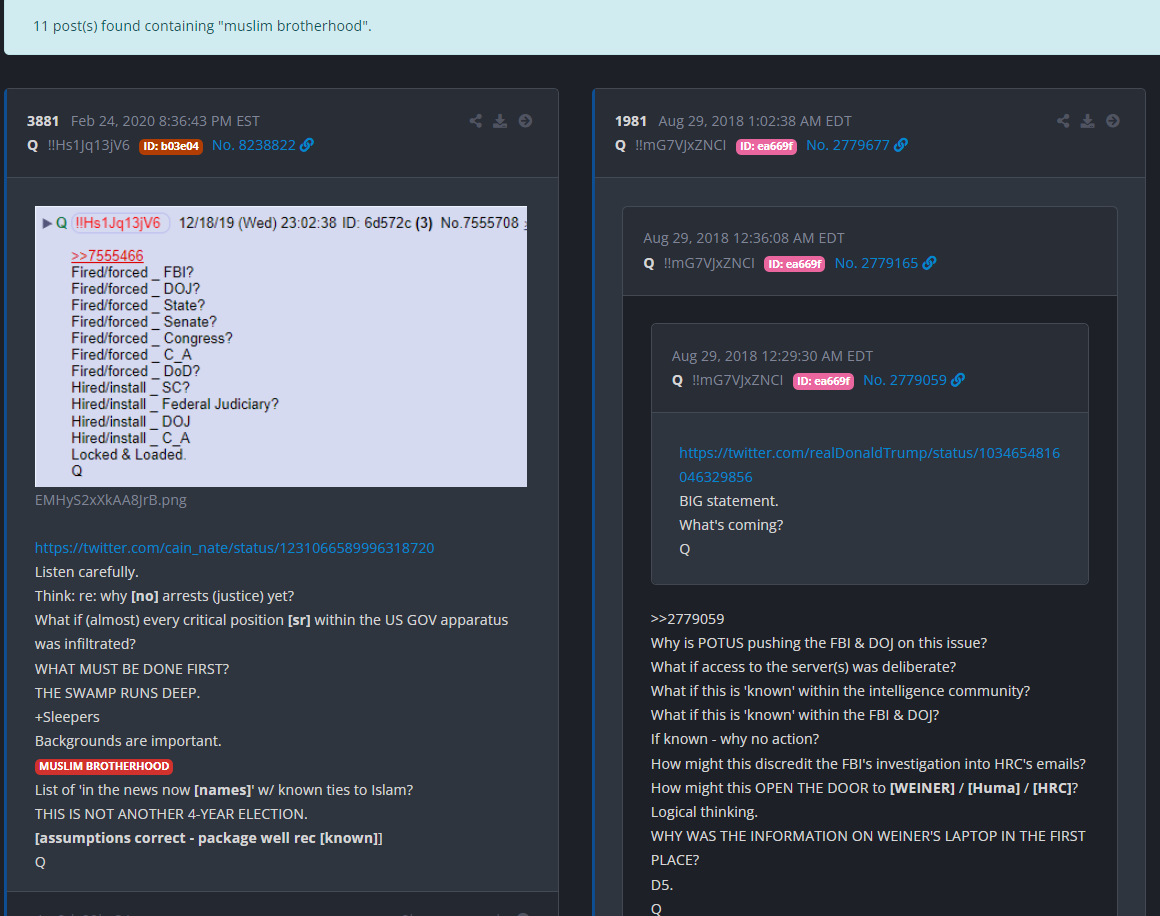Image resolution: width=1160 pixels, height=916 pixels.
Task: Click "THIS IS NOT ANOTHER 4-YEAR ELECTION."
Action: [x=171, y=814]
